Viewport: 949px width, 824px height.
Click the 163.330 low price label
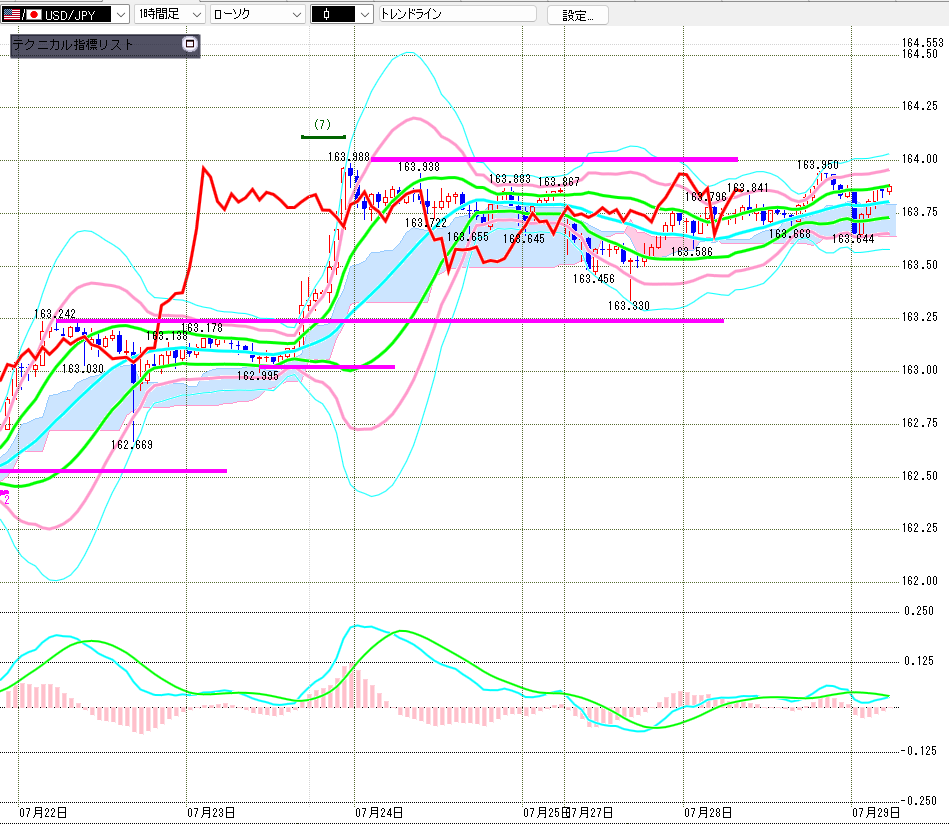629,306
